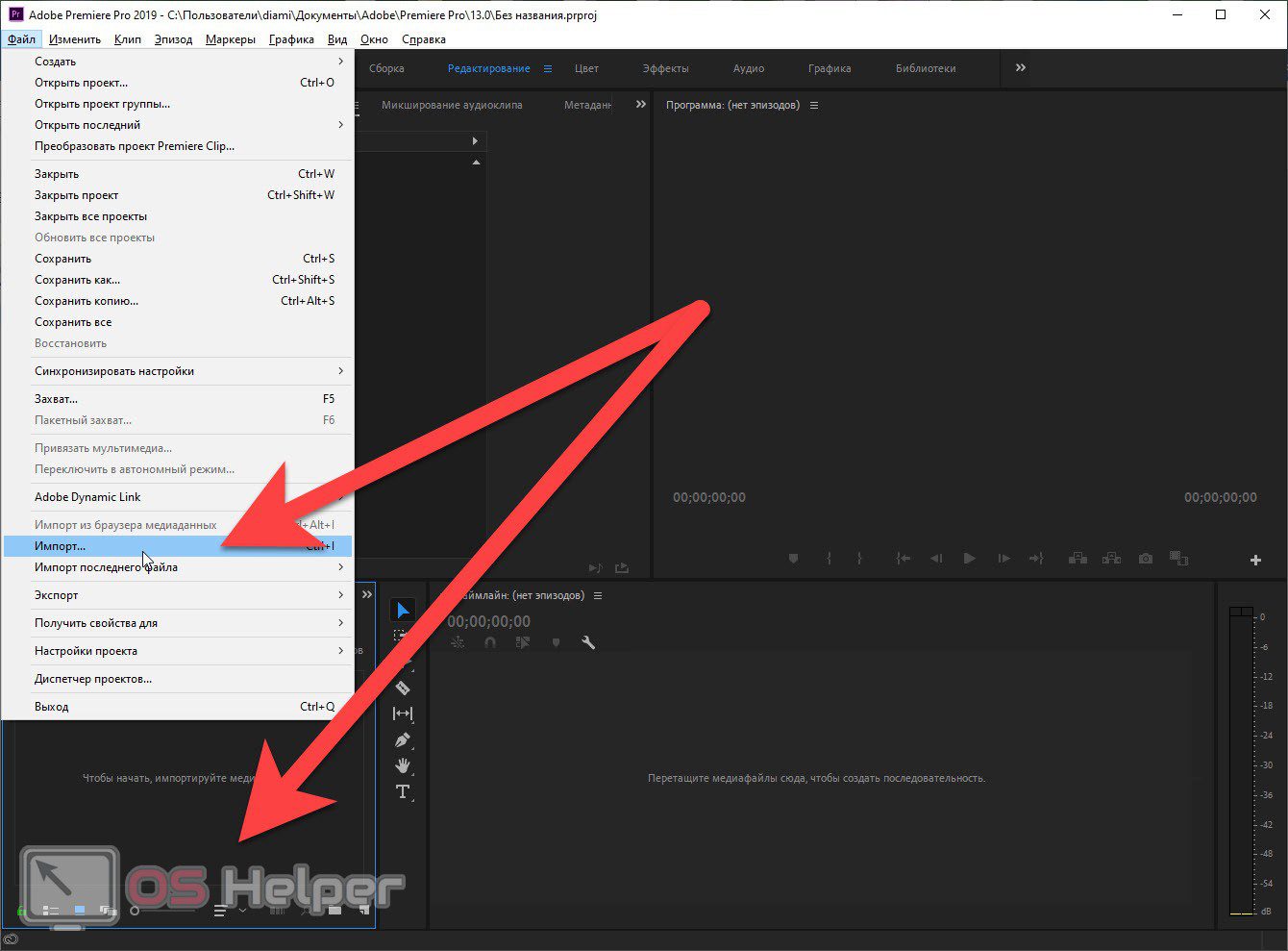The height and width of the screenshot is (951, 1288).
Task: Choose Закрыть проект menu item
Action: click(x=178, y=195)
